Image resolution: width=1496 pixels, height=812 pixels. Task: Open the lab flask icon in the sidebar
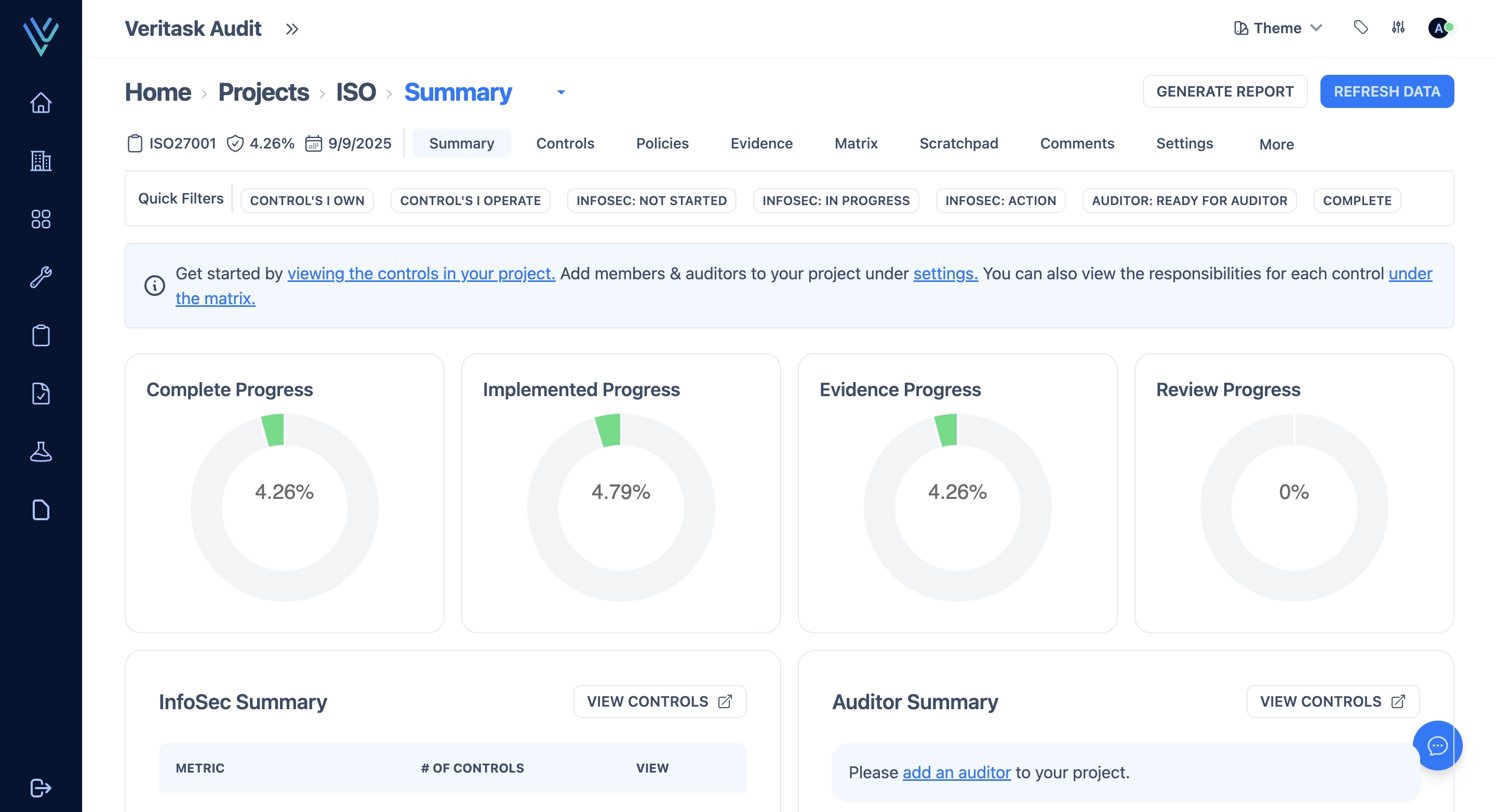(x=41, y=451)
